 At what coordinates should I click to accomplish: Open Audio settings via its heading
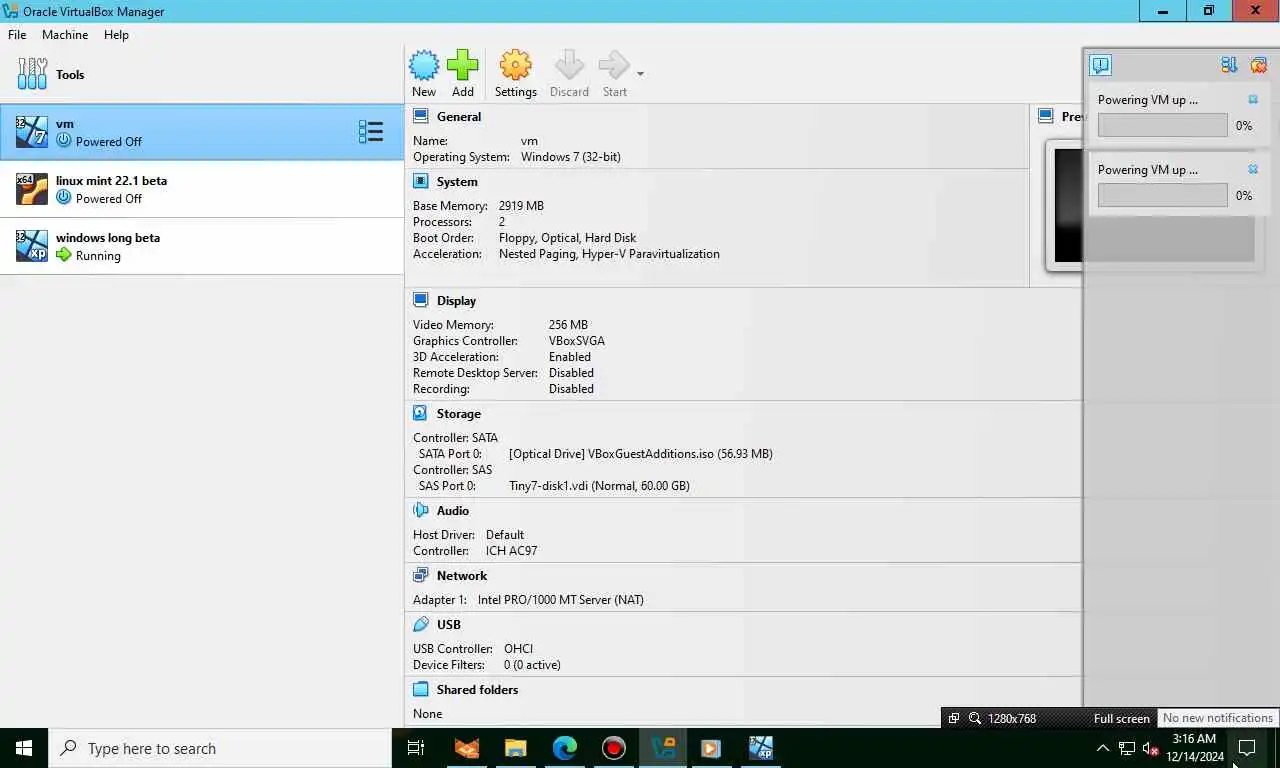[x=453, y=511]
